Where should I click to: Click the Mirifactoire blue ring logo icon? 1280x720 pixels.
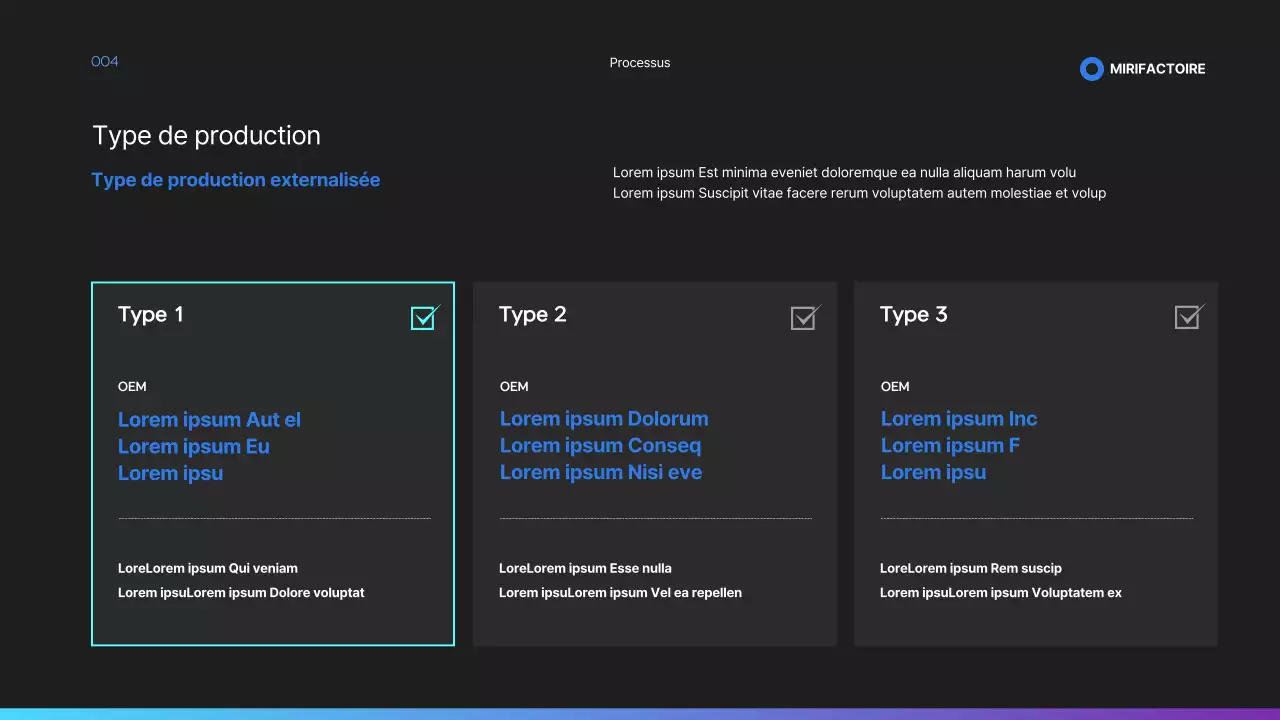click(x=1092, y=69)
